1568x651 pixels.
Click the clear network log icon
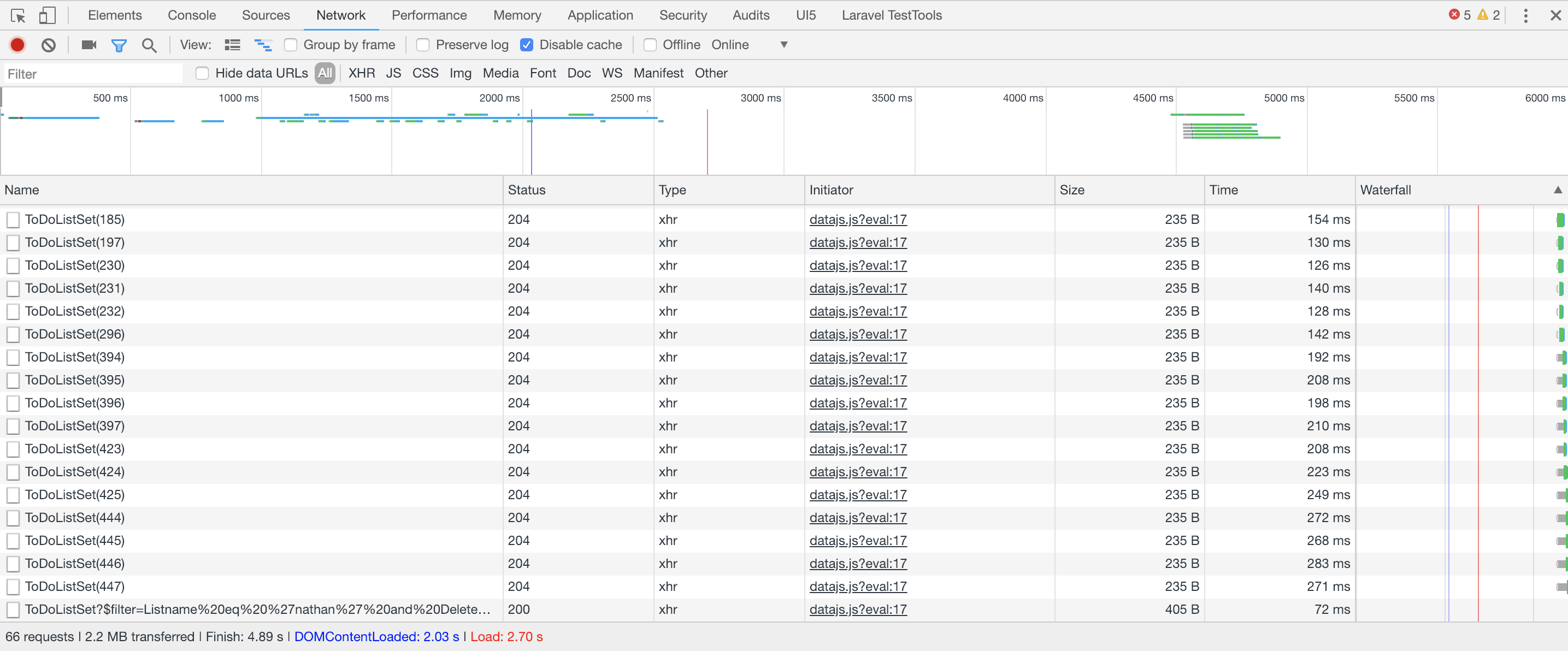coord(49,45)
